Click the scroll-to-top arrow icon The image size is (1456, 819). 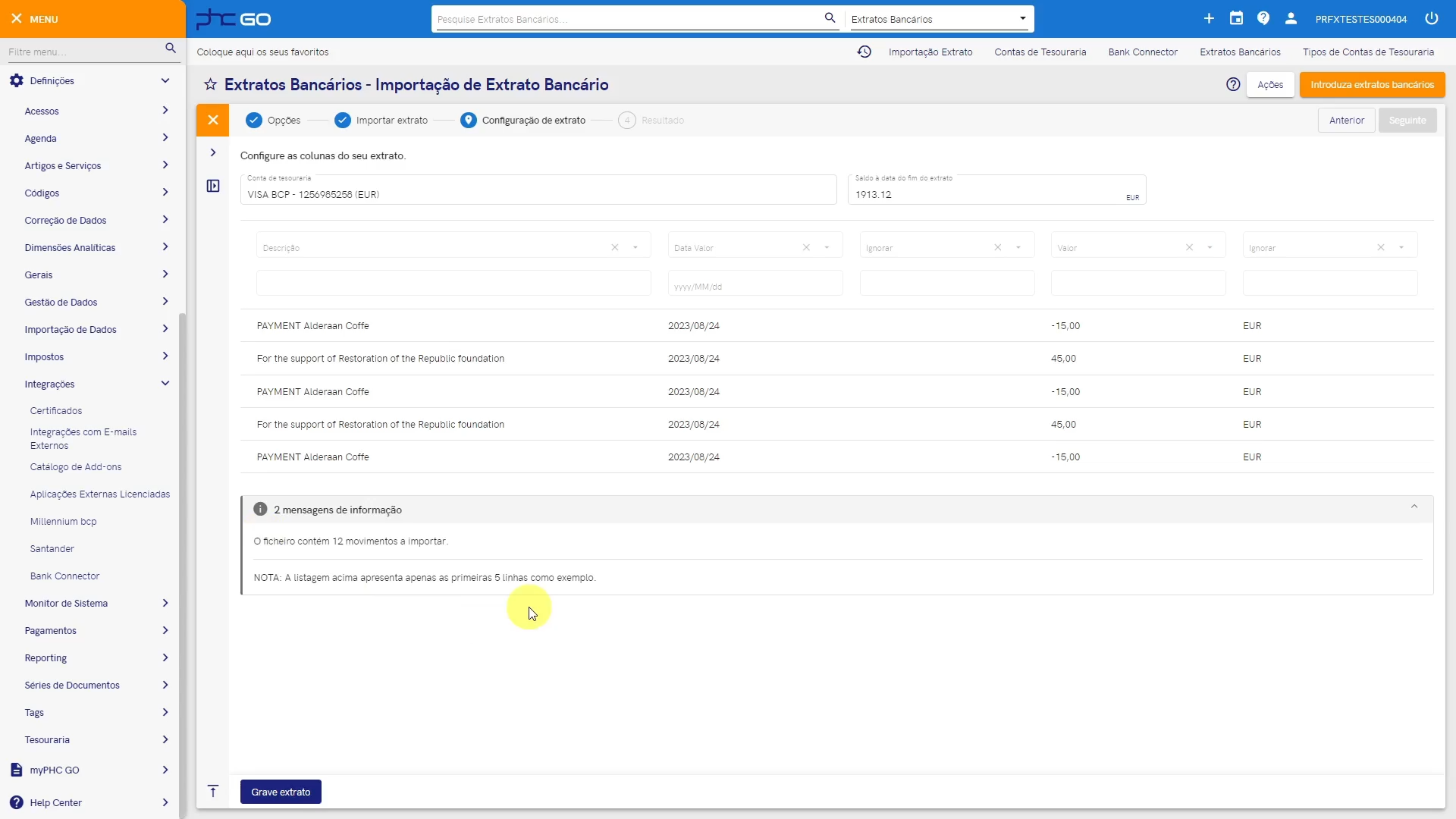pos(213,791)
